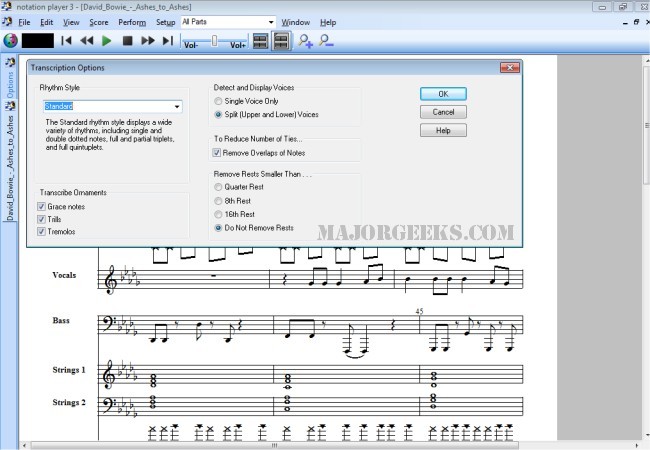Jump to the end of the song
Viewport: 650px width, 450px height.
(167, 41)
